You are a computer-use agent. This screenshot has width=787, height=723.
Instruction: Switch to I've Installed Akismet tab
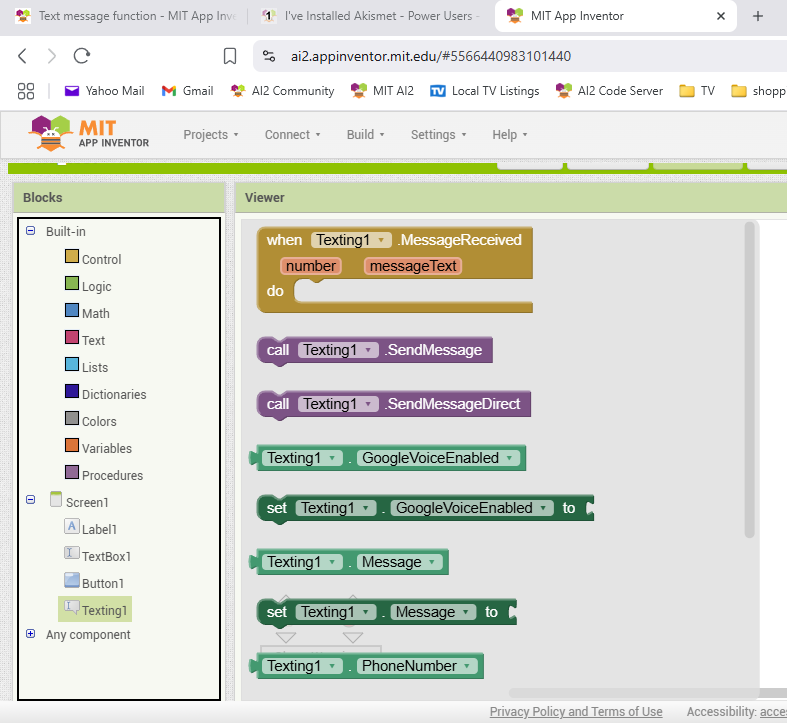click(370, 16)
